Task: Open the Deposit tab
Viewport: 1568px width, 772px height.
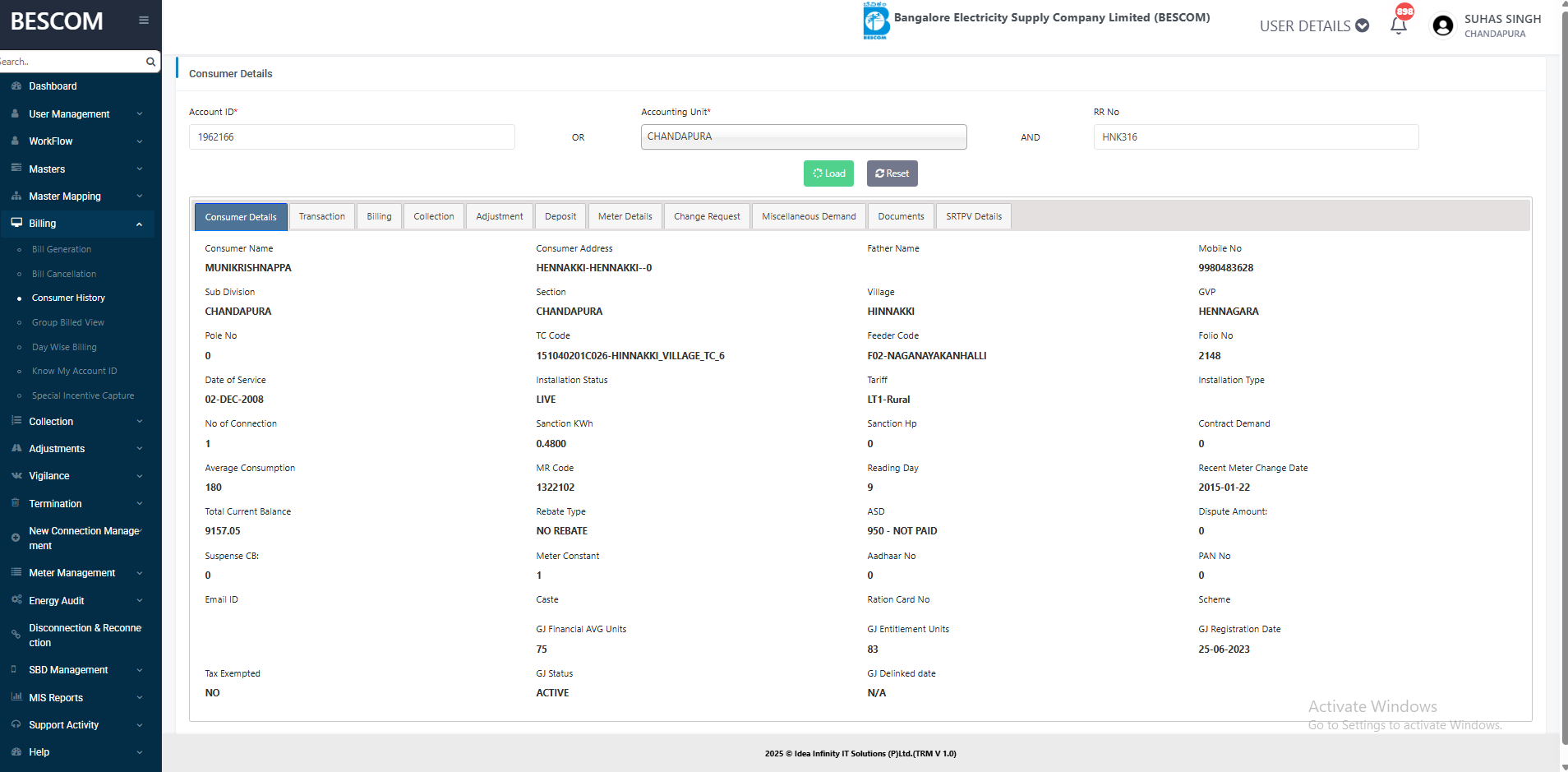Action: (560, 216)
